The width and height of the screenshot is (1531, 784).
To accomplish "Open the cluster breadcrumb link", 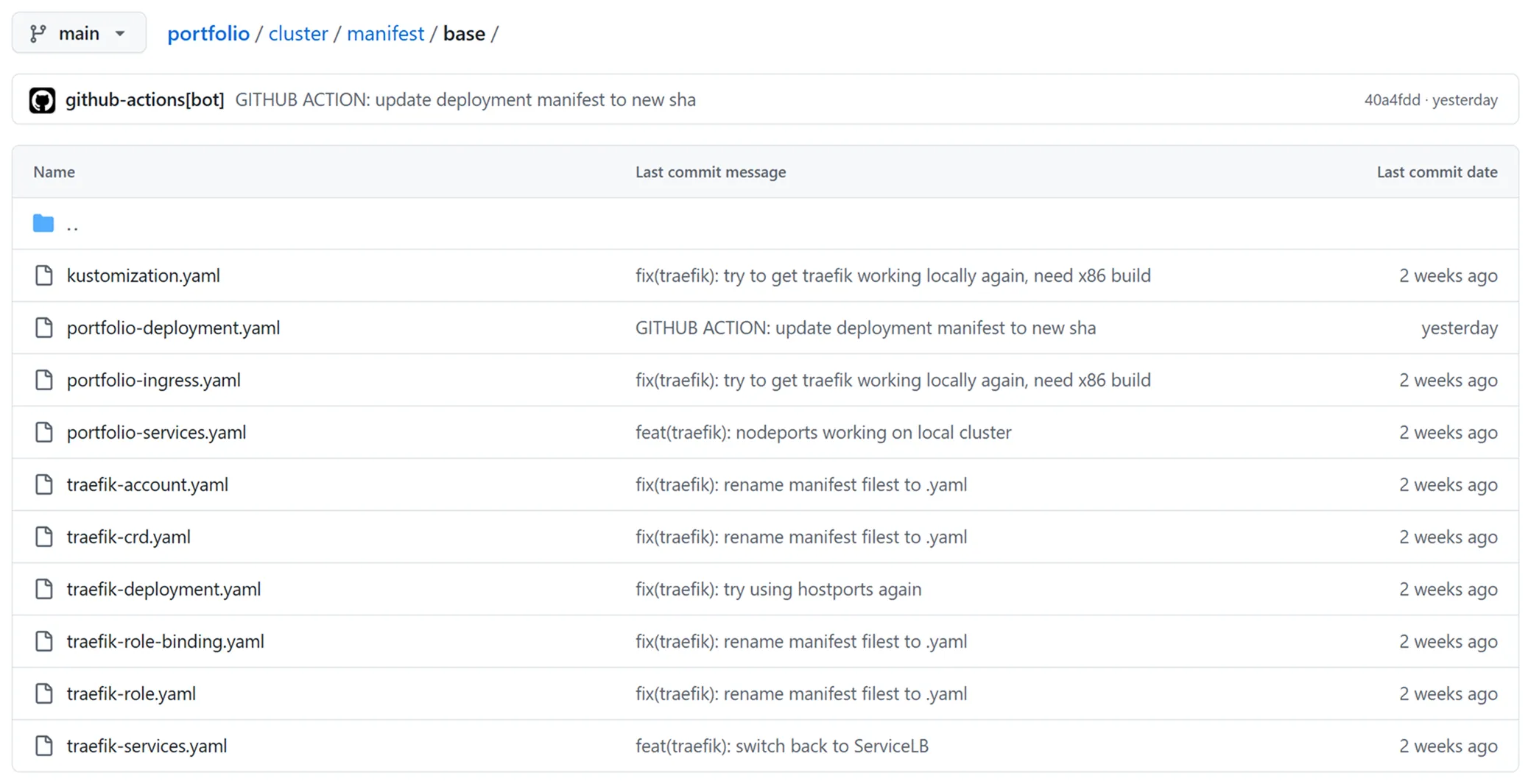I will pos(298,33).
